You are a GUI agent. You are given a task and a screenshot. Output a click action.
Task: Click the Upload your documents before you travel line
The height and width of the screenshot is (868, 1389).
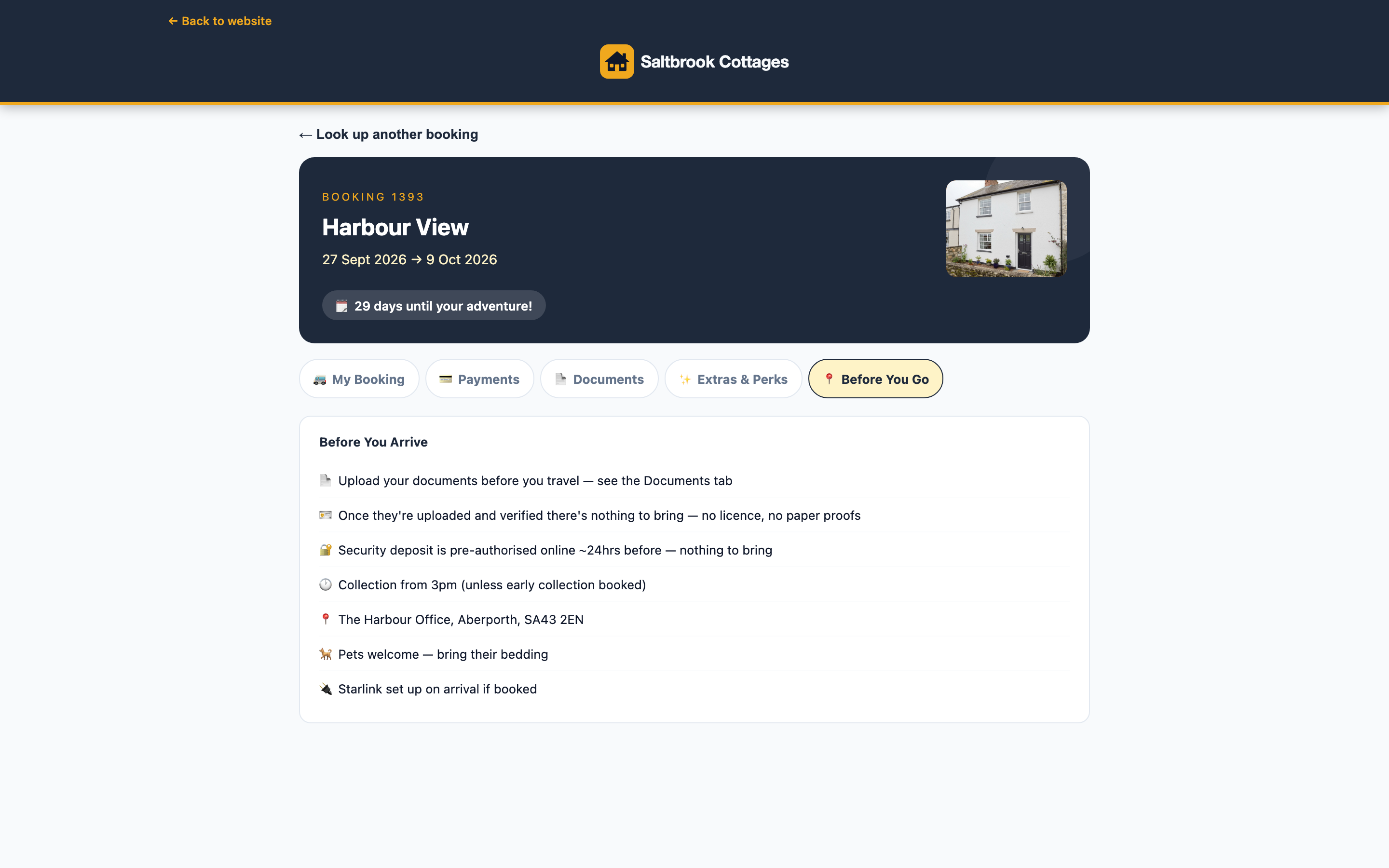(x=535, y=480)
